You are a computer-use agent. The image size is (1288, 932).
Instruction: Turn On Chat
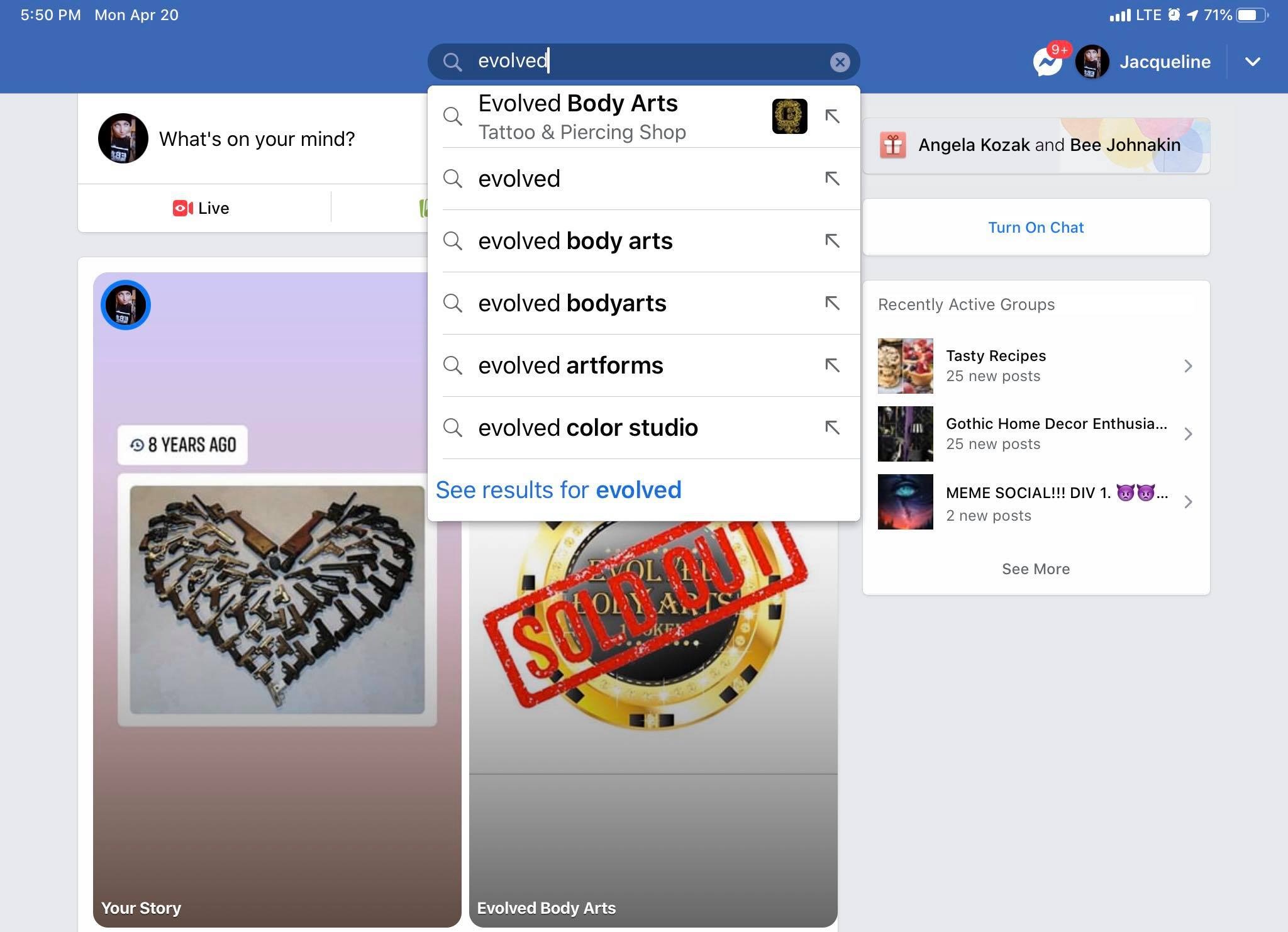(1036, 227)
